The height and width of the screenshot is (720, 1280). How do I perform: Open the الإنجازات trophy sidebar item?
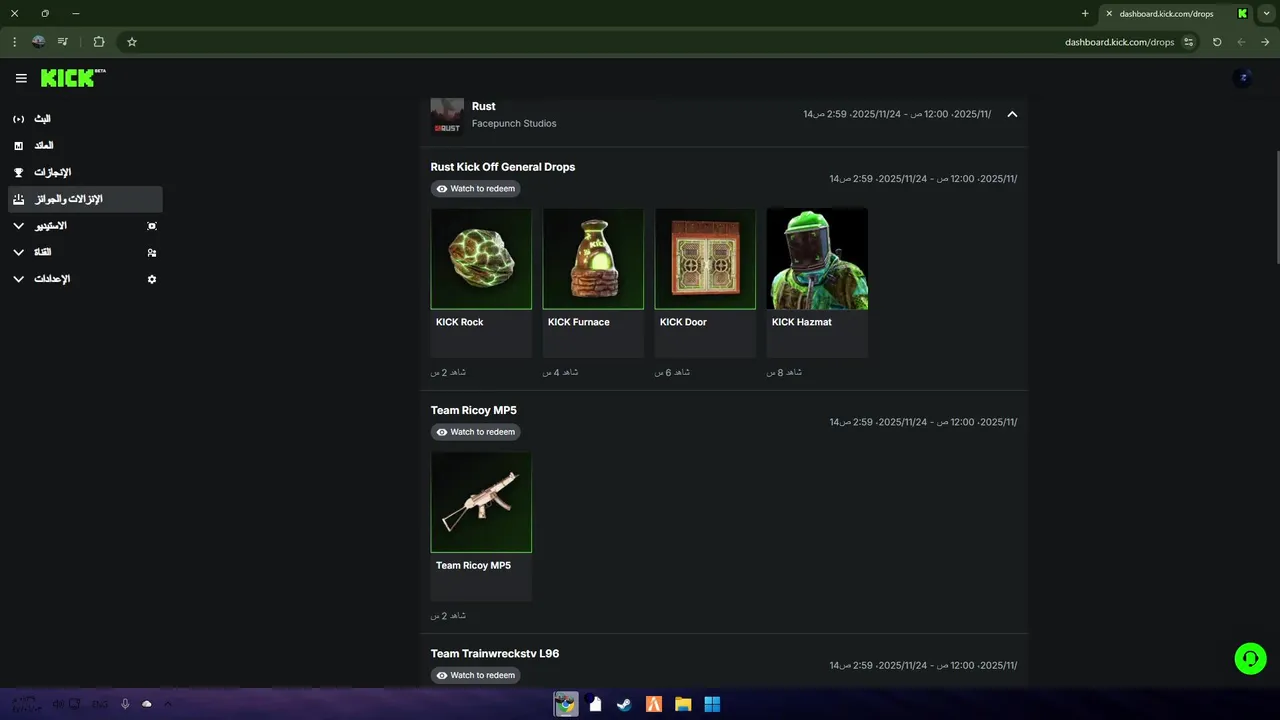(x=85, y=172)
